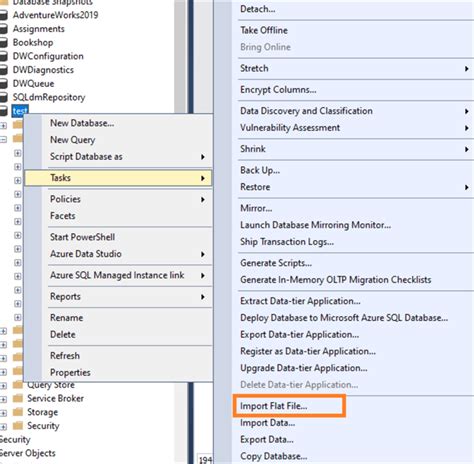Open the Stretch submenu arrow

[467, 69]
